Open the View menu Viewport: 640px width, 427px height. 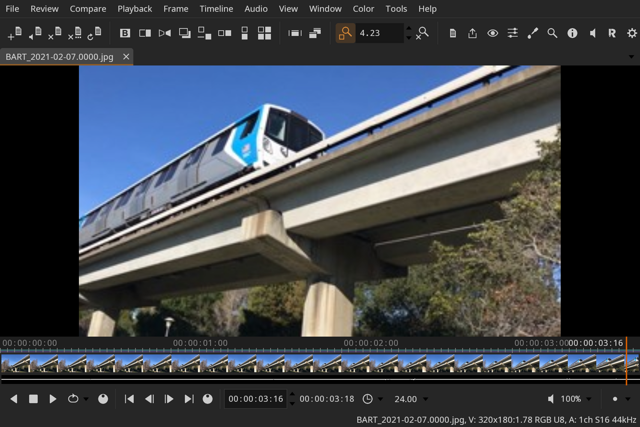point(288,9)
